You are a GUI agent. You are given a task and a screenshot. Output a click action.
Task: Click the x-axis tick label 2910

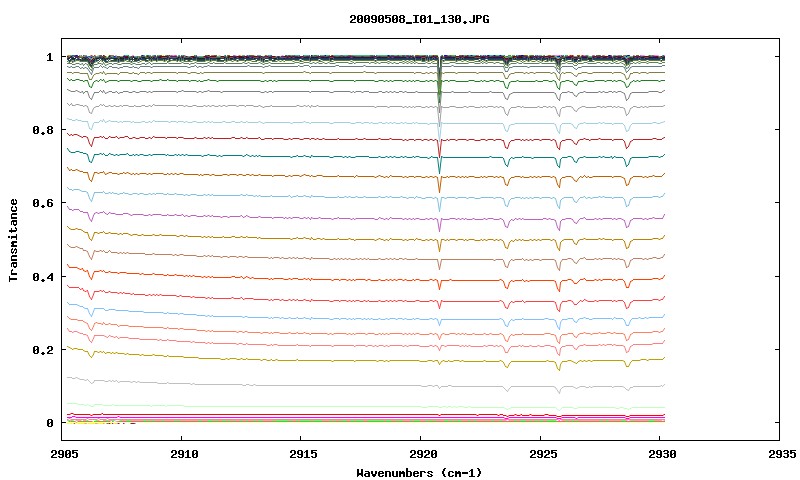184,454
